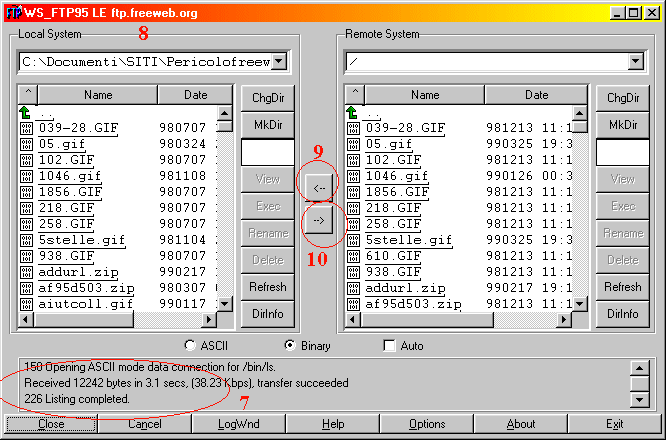Click the Cancel button
This screenshot has width=666, height=440.
(x=145, y=424)
